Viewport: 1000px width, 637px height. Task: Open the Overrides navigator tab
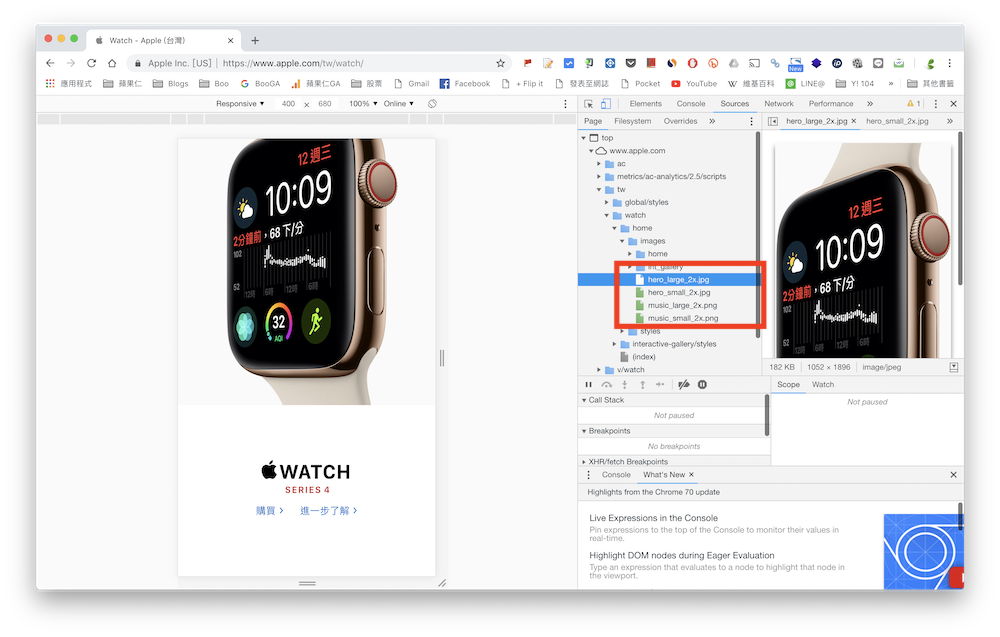[x=680, y=121]
